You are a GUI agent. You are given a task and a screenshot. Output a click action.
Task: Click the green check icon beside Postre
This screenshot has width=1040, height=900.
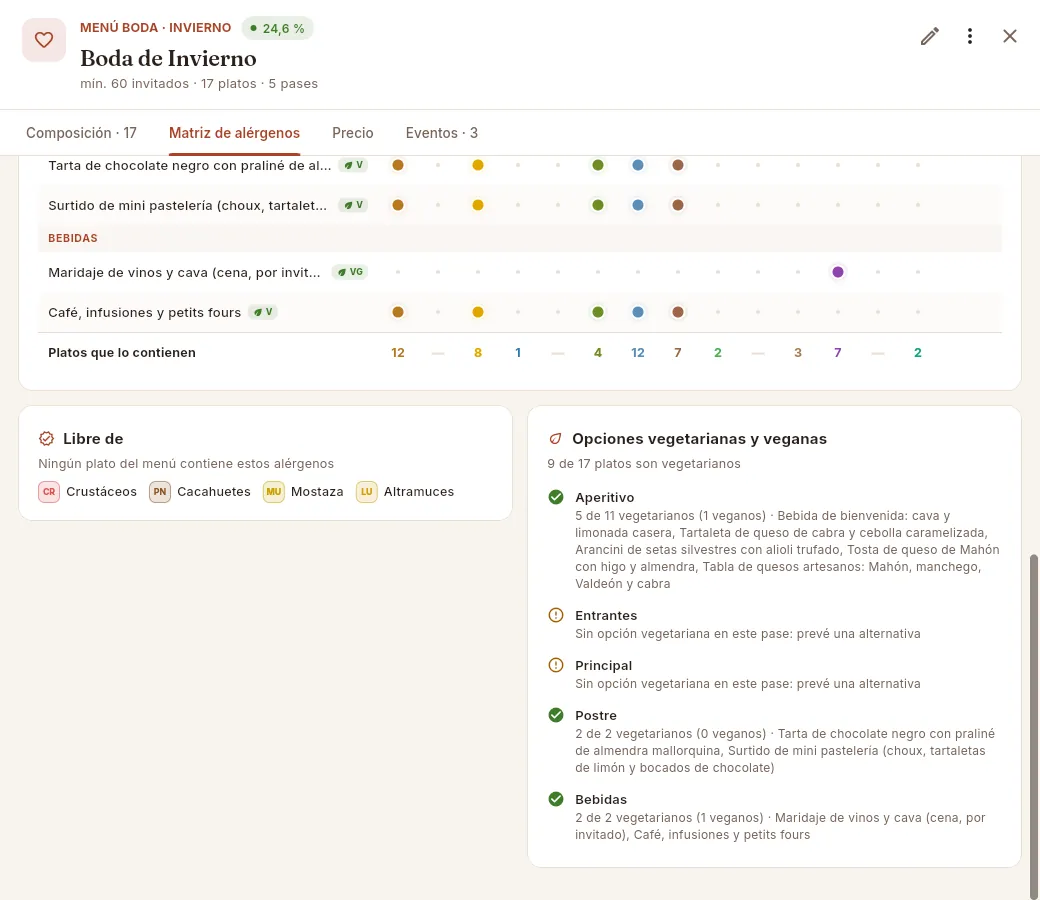point(556,715)
